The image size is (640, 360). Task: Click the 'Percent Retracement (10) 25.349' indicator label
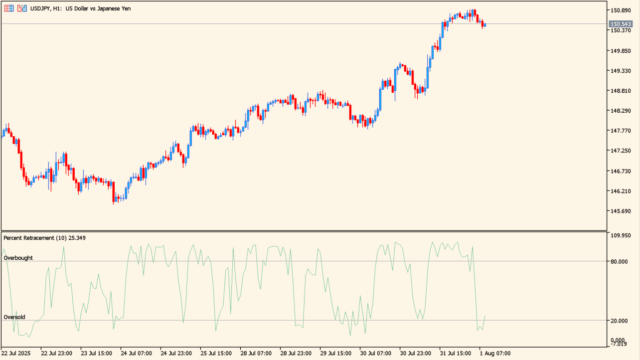(44, 238)
